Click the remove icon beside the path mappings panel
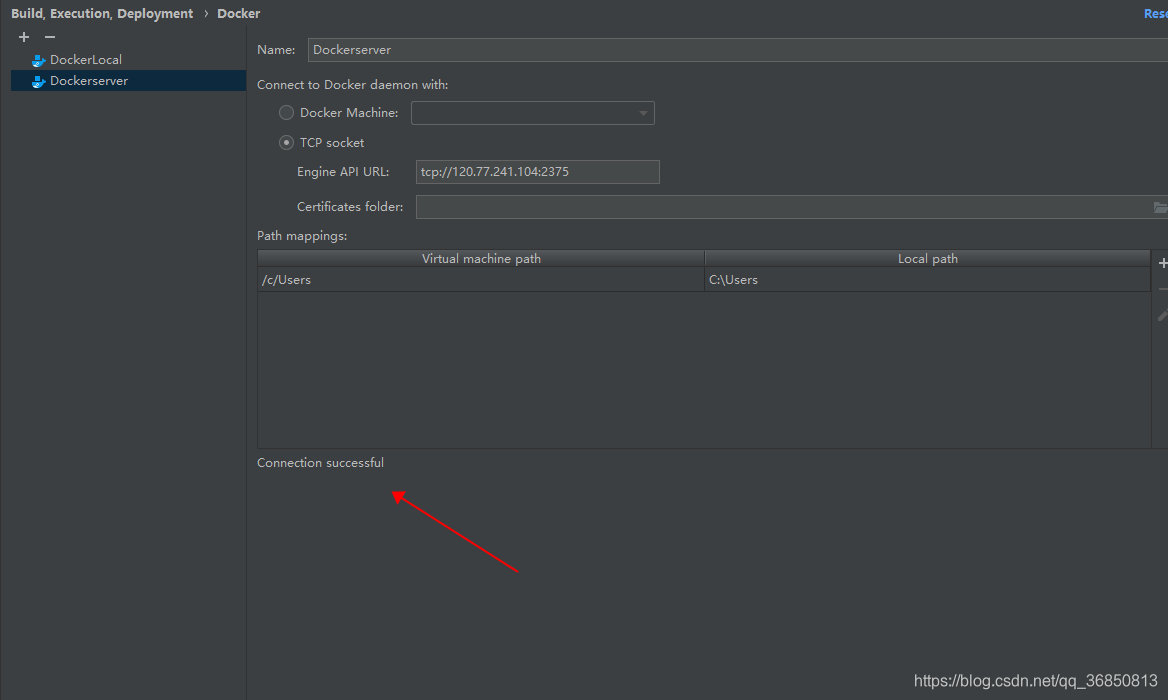This screenshot has width=1168, height=700. (x=1161, y=289)
